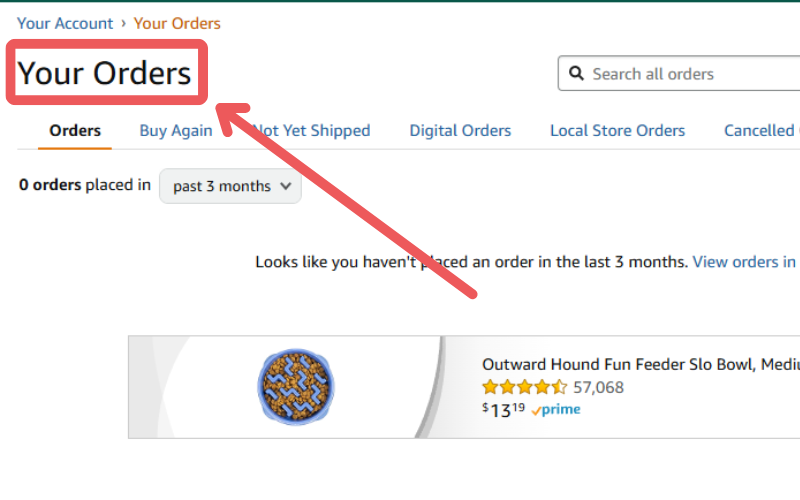Image resolution: width=800 pixels, height=500 pixels.
Task: Click the star rating of Outward Hound bowl
Action: click(x=524, y=387)
